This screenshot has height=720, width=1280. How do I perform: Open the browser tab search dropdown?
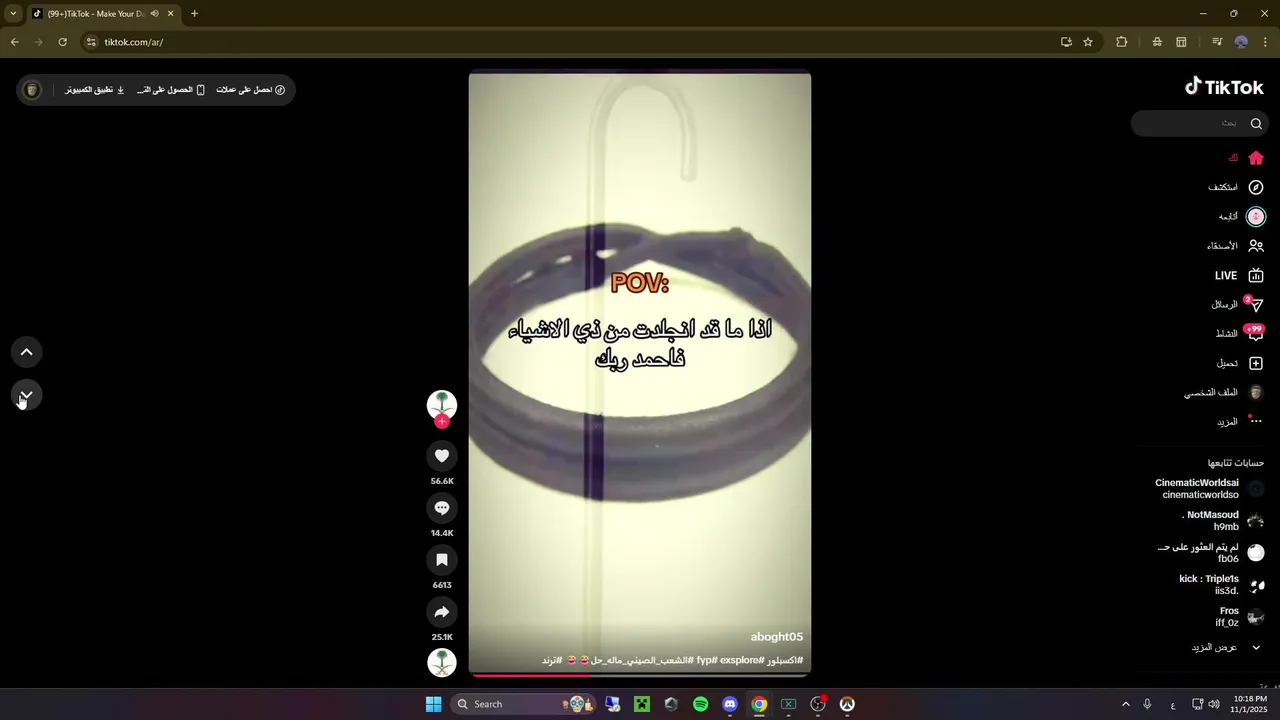click(x=13, y=14)
